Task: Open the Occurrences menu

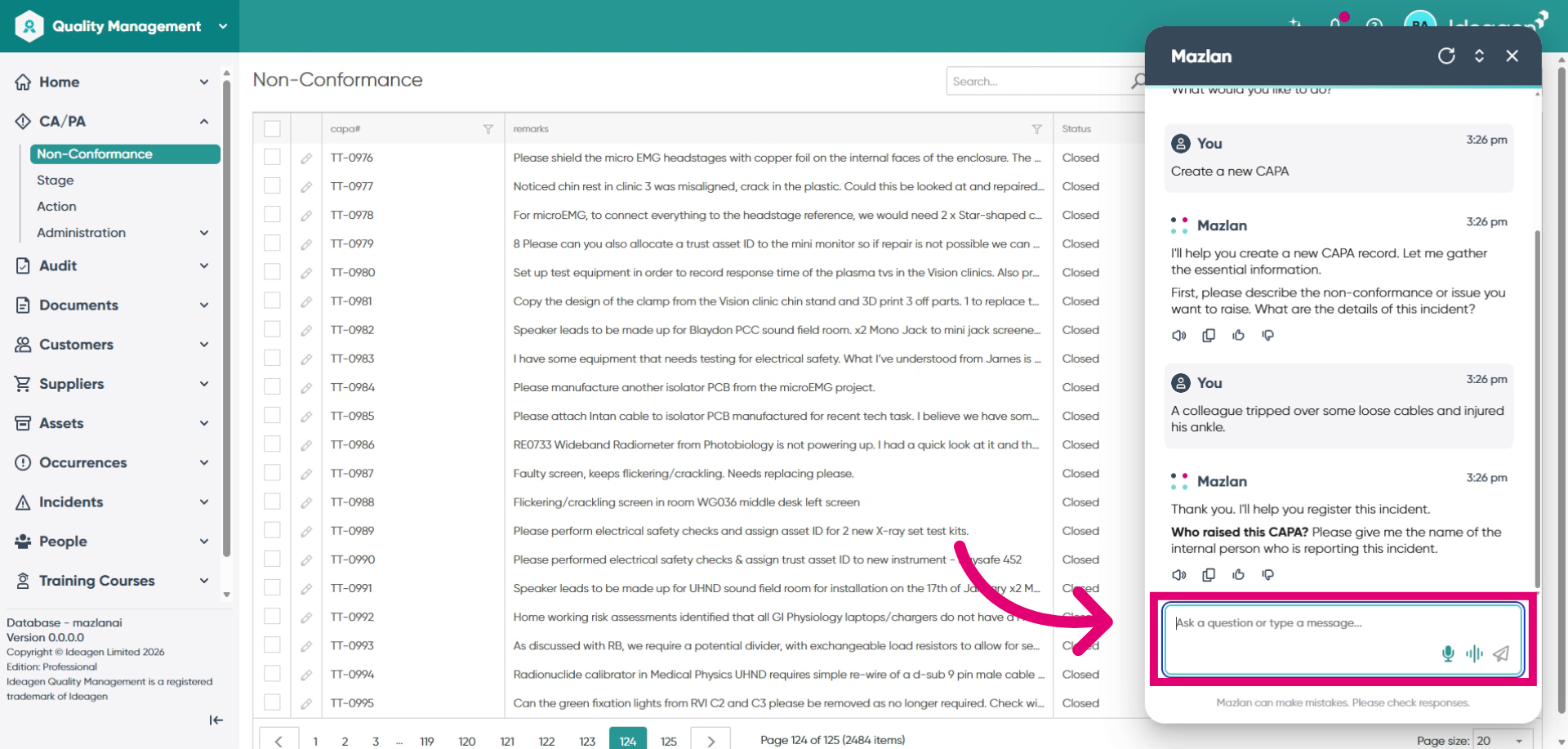Action: (x=111, y=462)
